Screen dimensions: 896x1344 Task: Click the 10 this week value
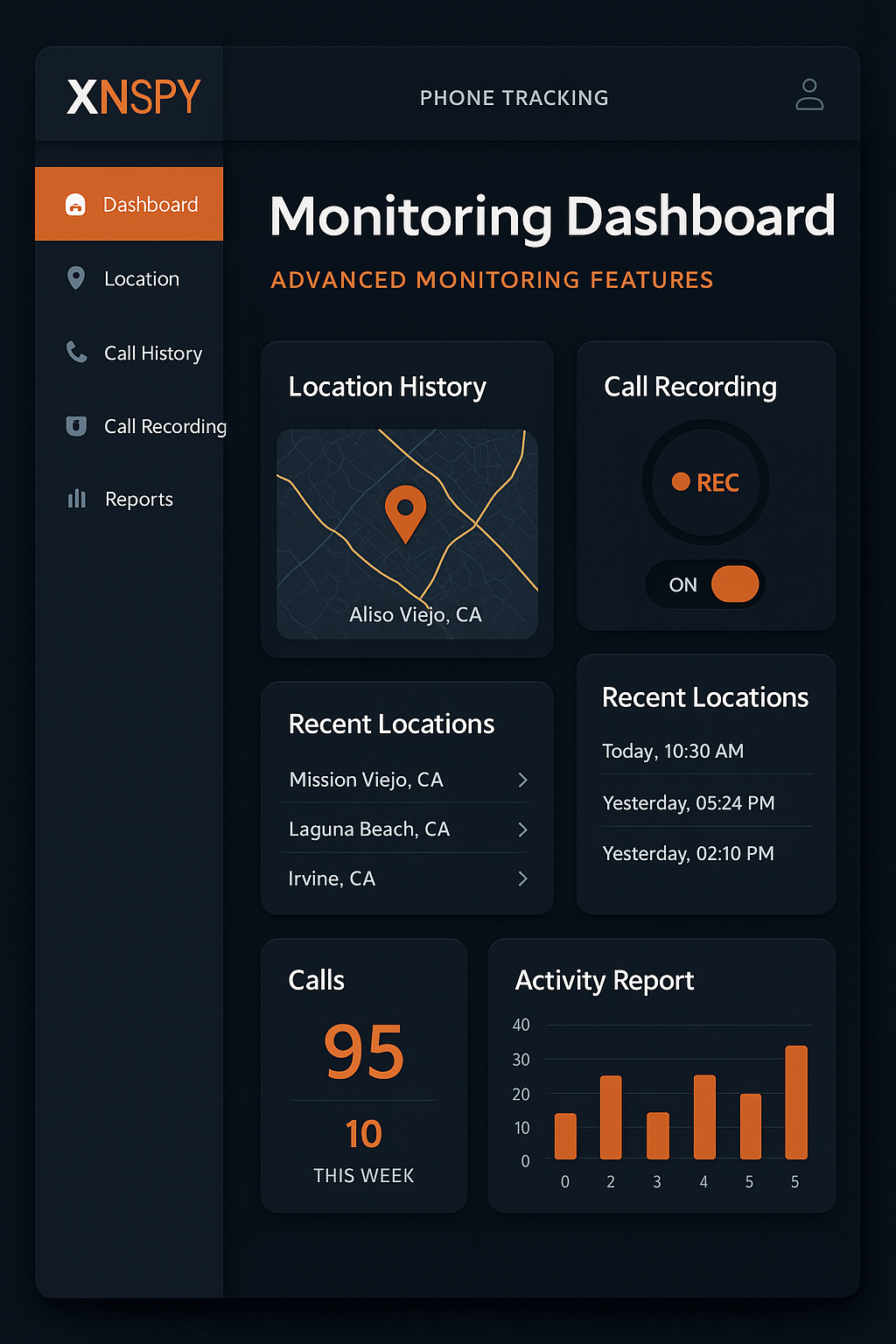click(x=363, y=1134)
